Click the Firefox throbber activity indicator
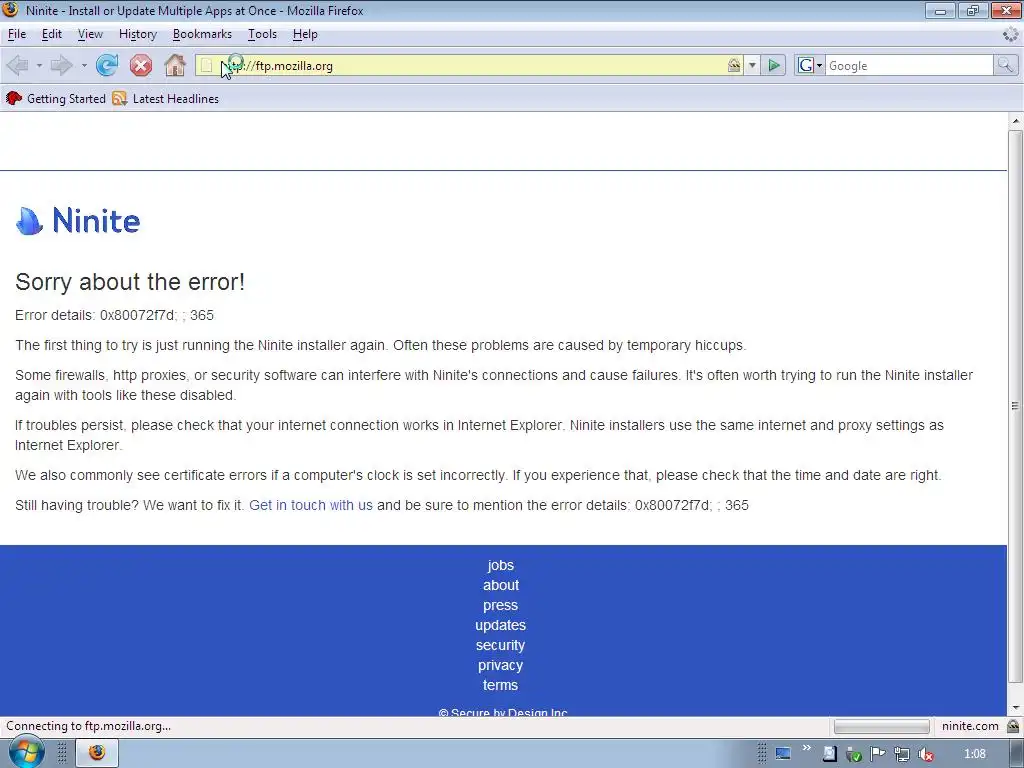 tap(1010, 34)
